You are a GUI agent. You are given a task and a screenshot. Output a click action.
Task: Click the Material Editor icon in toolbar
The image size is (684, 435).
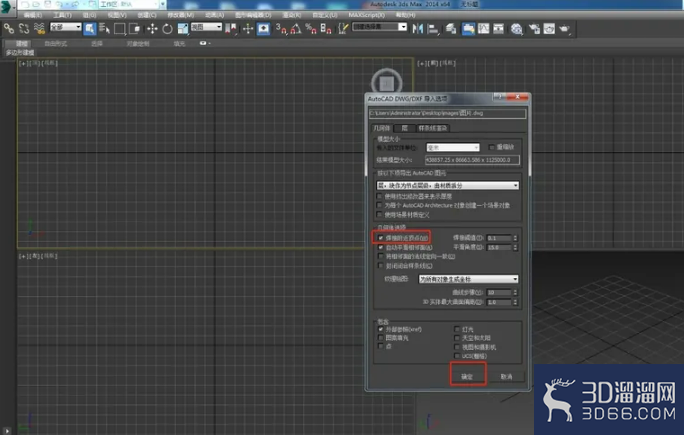(517, 29)
